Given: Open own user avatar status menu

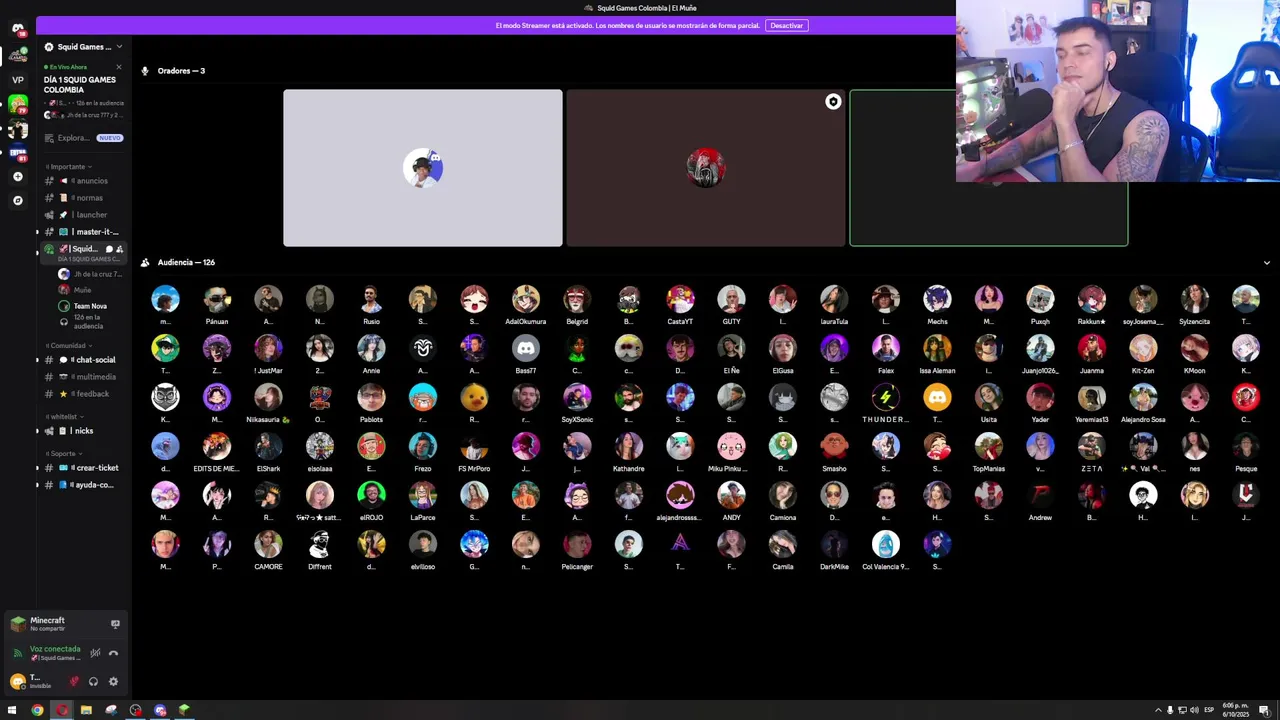Looking at the screenshot, I should pyautogui.click(x=17, y=681).
